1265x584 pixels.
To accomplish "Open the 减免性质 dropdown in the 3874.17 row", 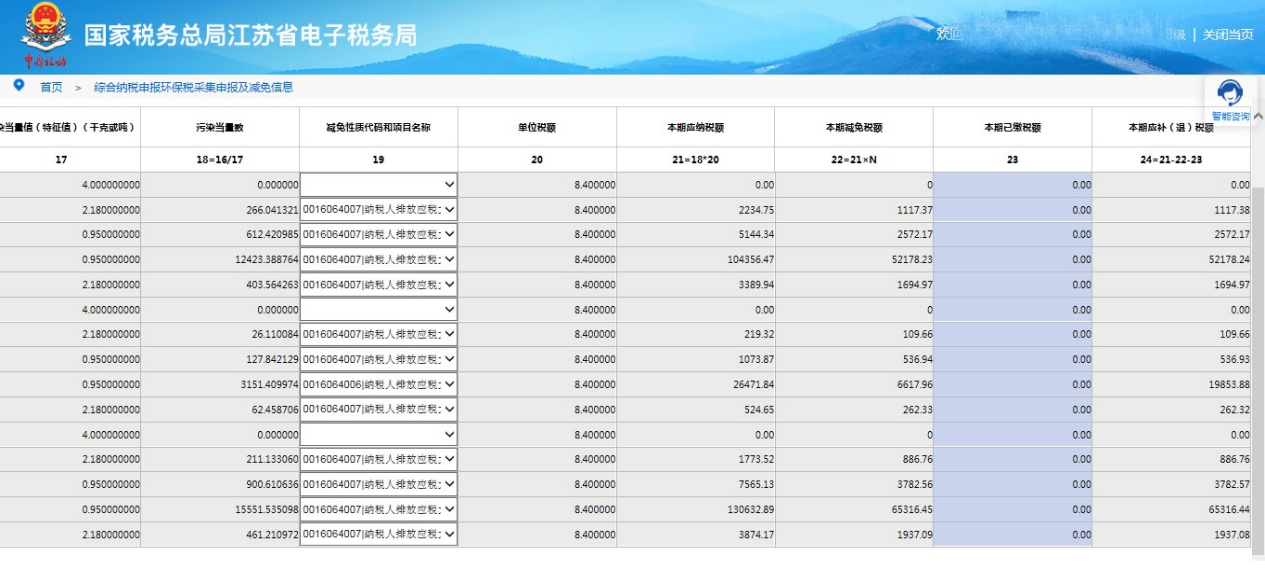I will (x=379, y=535).
